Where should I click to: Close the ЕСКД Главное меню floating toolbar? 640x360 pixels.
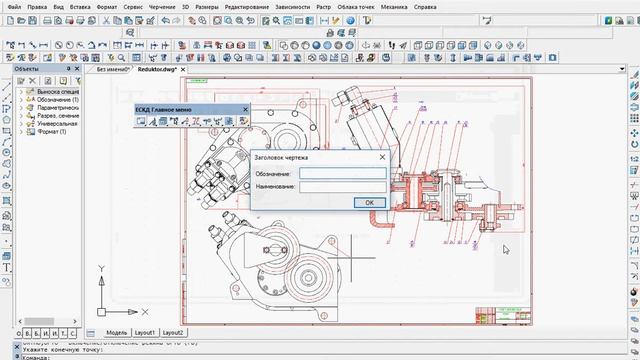click(x=245, y=109)
